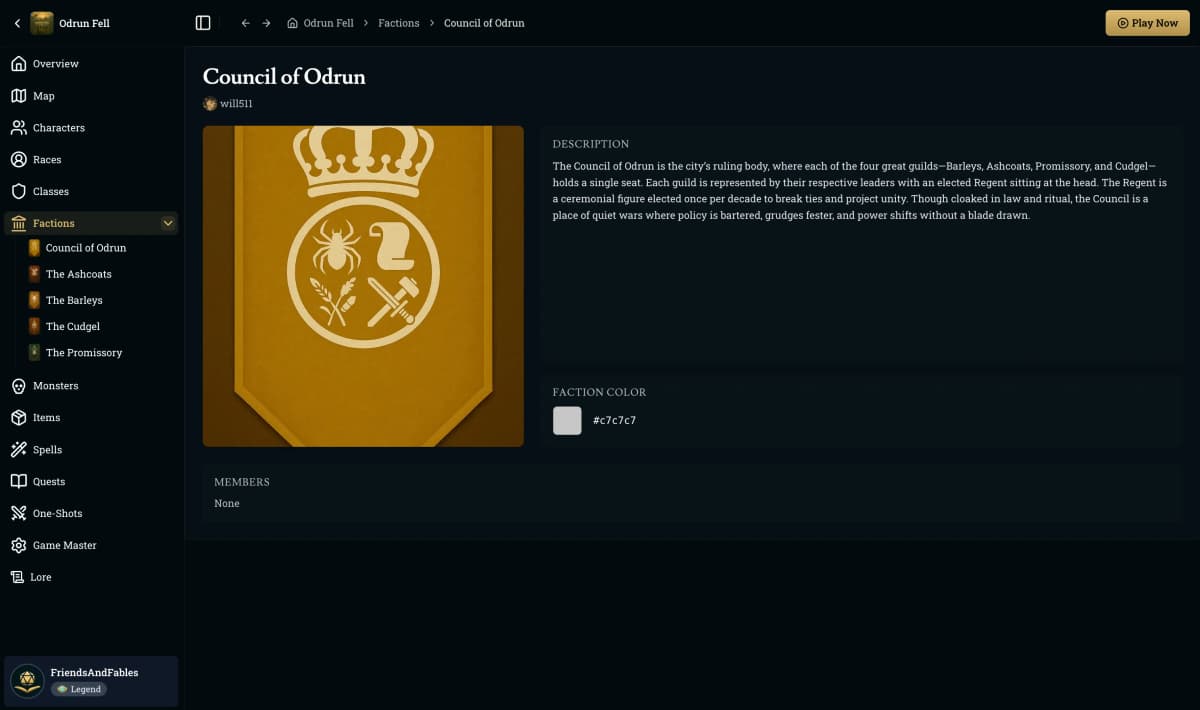Select The Ashcoats faction

(x=78, y=274)
